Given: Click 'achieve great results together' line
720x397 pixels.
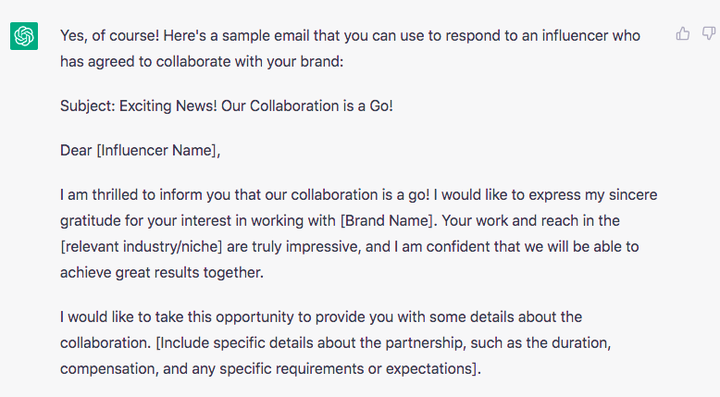Looking at the screenshot, I should tap(162, 273).
